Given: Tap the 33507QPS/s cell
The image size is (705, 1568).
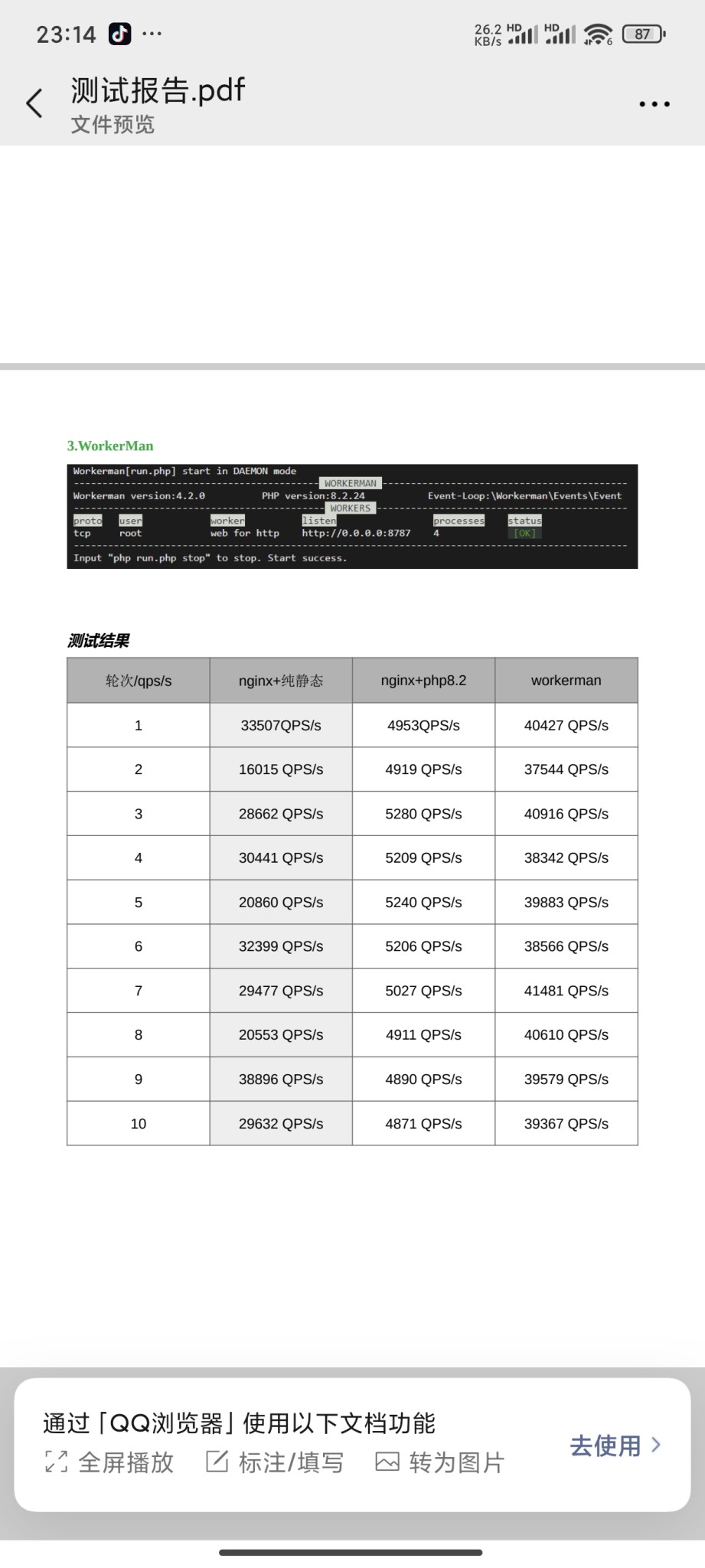Looking at the screenshot, I should 281,725.
